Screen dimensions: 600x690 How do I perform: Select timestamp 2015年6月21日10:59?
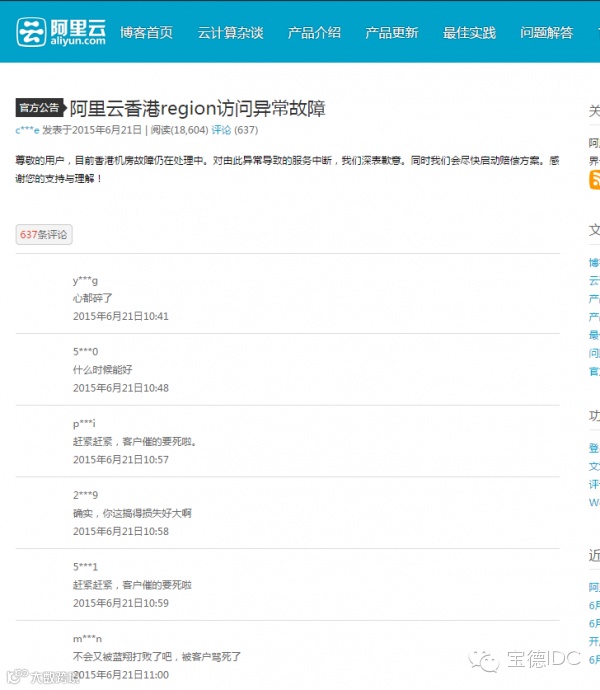click(x=121, y=603)
